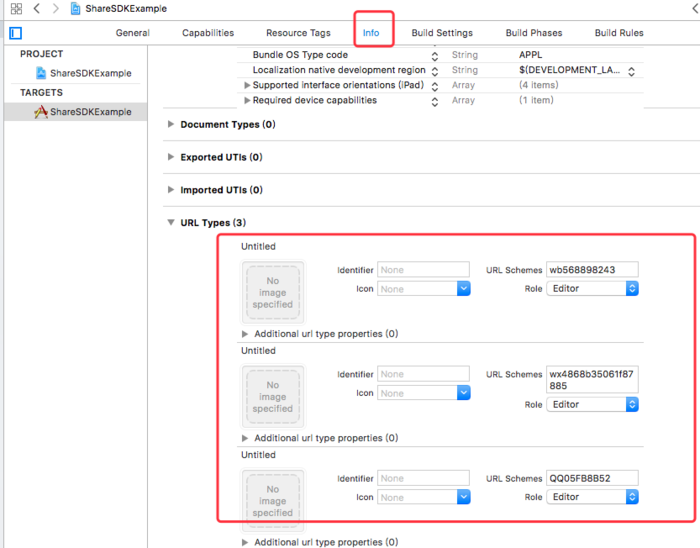Select the Info tab

[x=371, y=33]
